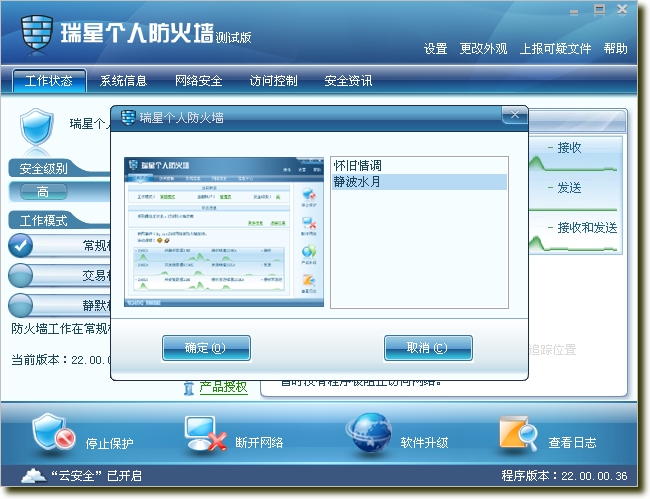Click the 查看日志 label
The width and height of the screenshot is (650, 499).
(572, 443)
